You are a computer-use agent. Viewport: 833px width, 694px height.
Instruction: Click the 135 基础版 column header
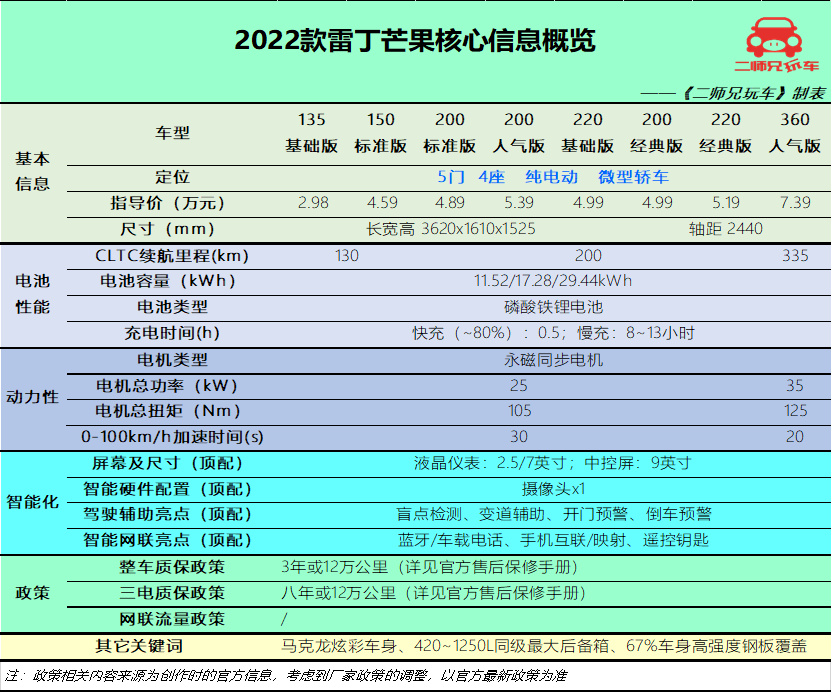[x=312, y=132]
